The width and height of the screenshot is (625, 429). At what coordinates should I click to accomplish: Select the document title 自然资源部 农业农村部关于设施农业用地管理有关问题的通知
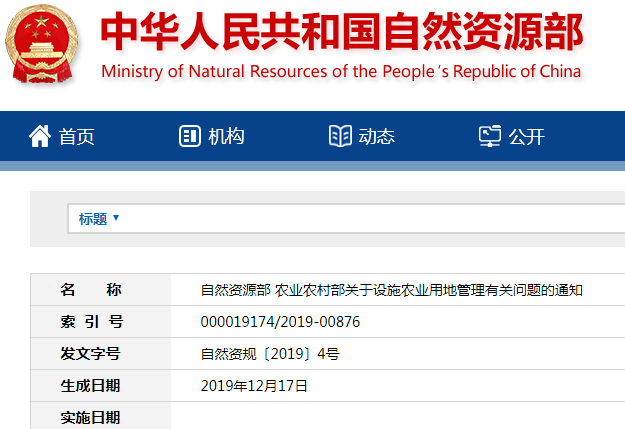point(391,290)
